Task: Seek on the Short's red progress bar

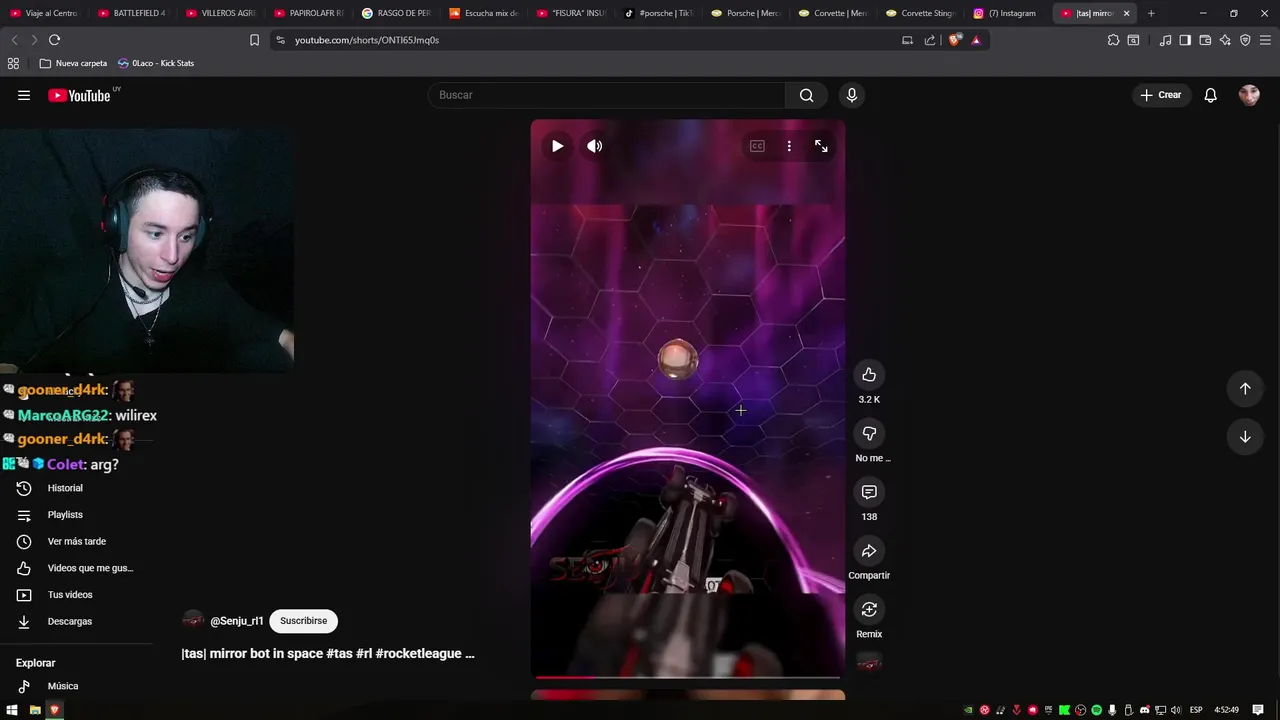Action: pyautogui.click(x=687, y=677)
